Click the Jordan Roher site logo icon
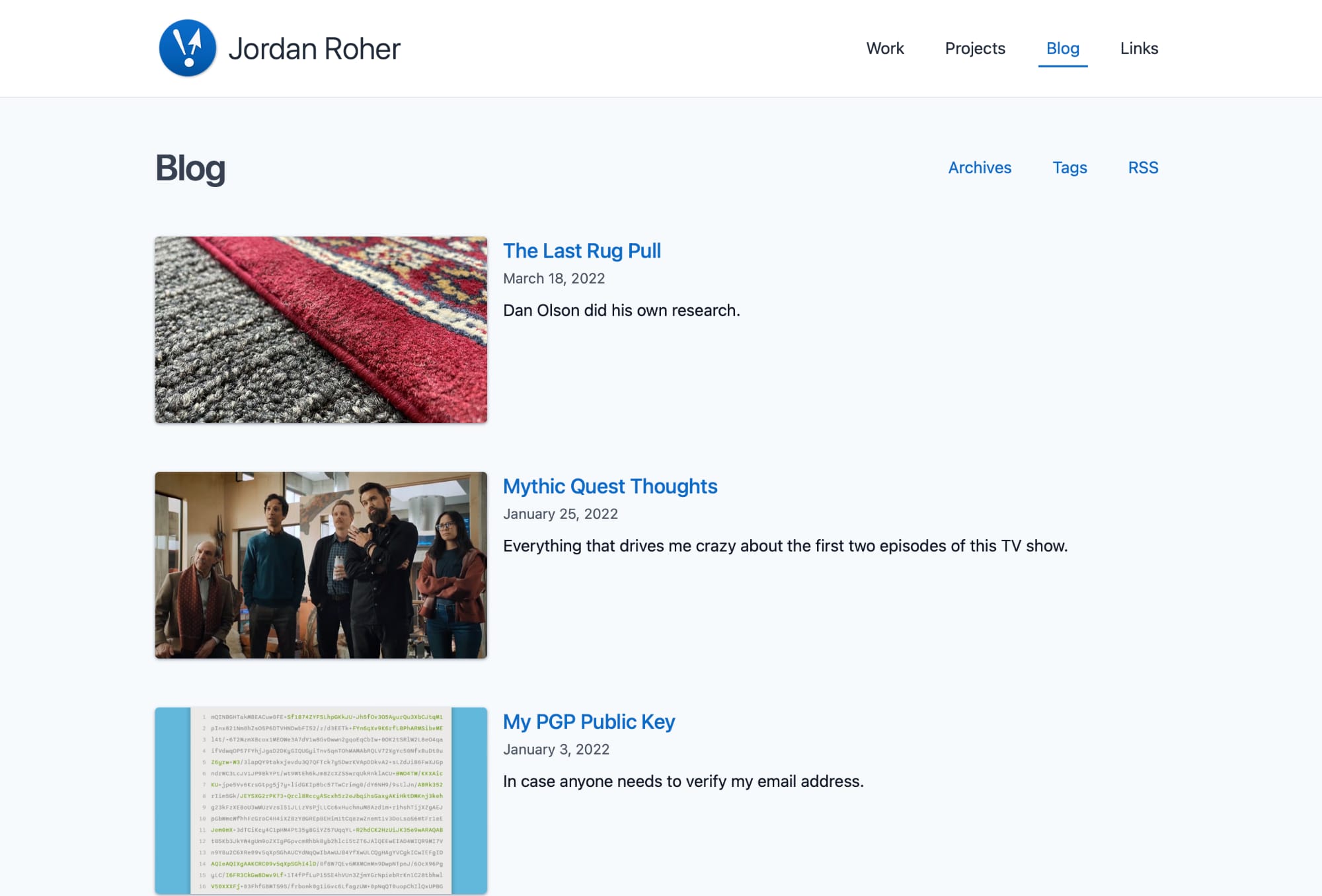 point(188,48)
